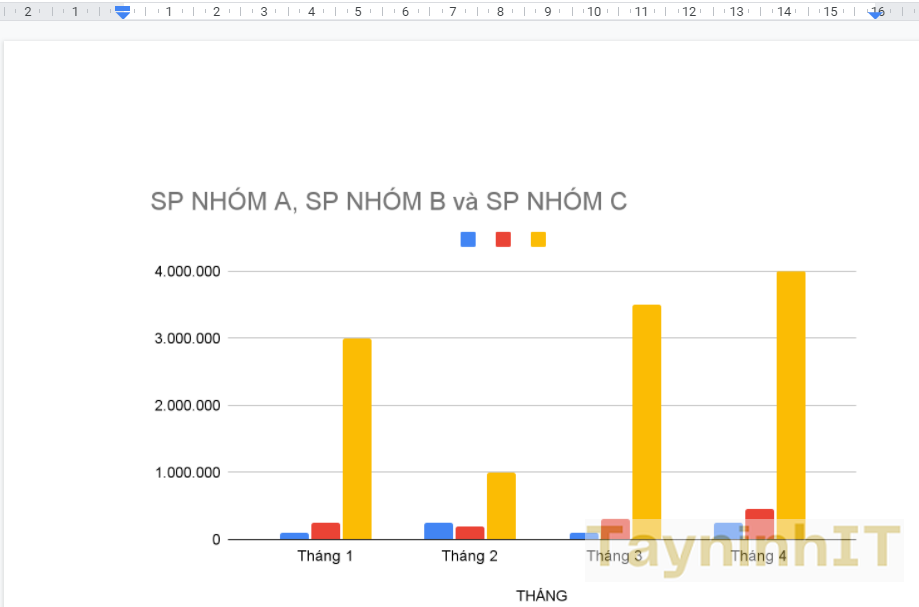Select the blue bar for Tháng 2
Image resolution: width=919 pixels, height=607 pixels.
click(x=438, y=531)
